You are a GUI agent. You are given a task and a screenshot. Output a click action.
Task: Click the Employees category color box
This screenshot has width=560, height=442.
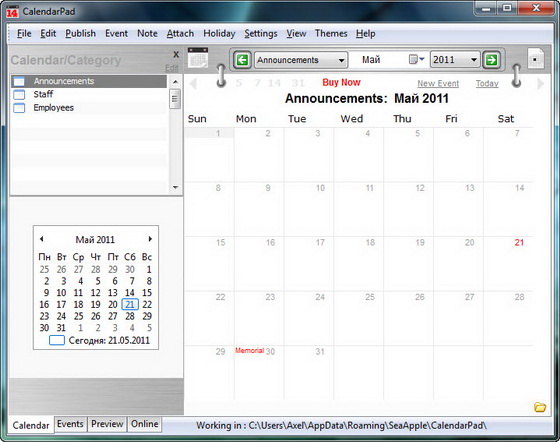pos(19,108)
